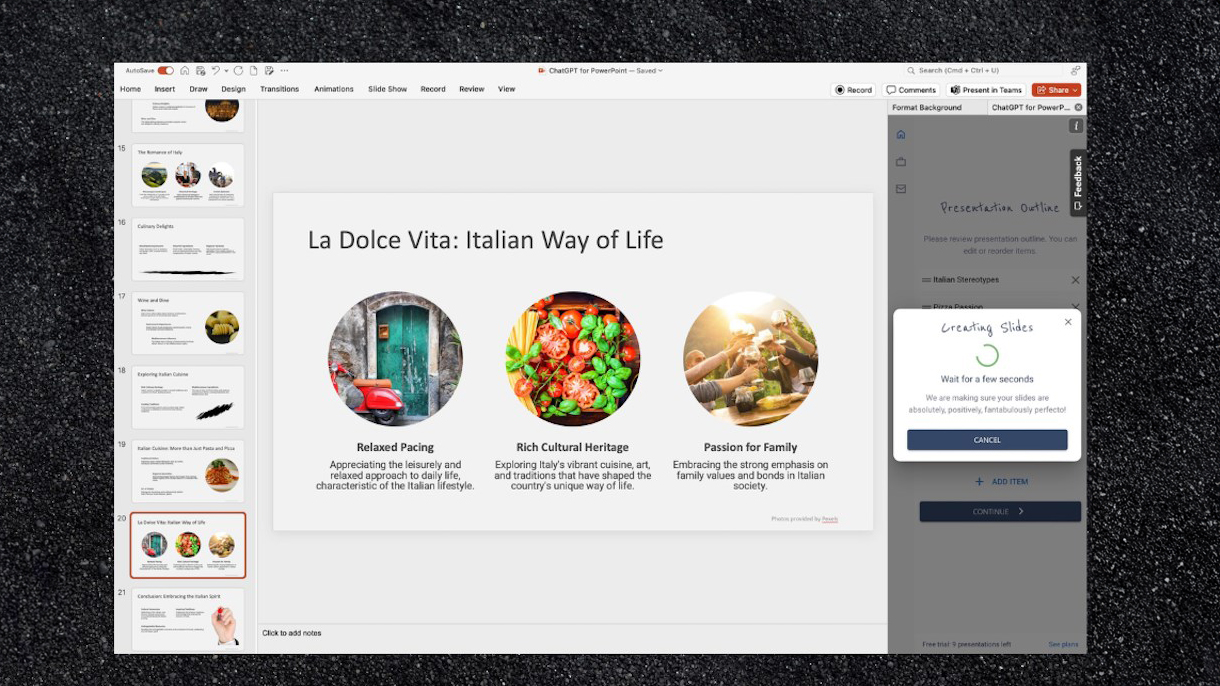
Task: Select the red scooter circular image
Action: point(395,359)
